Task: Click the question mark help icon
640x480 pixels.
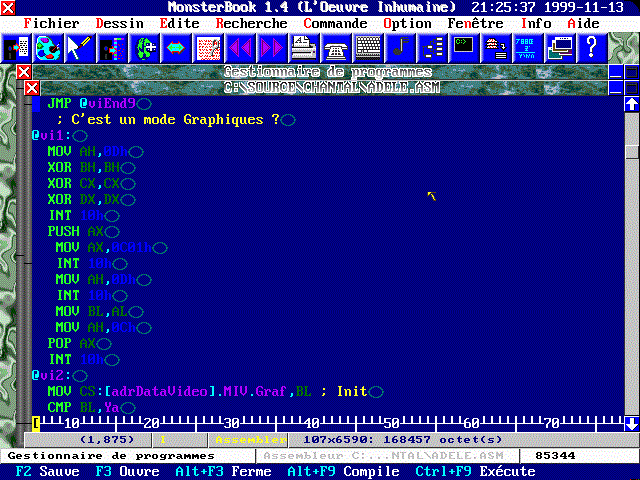Action: (591, 48)
